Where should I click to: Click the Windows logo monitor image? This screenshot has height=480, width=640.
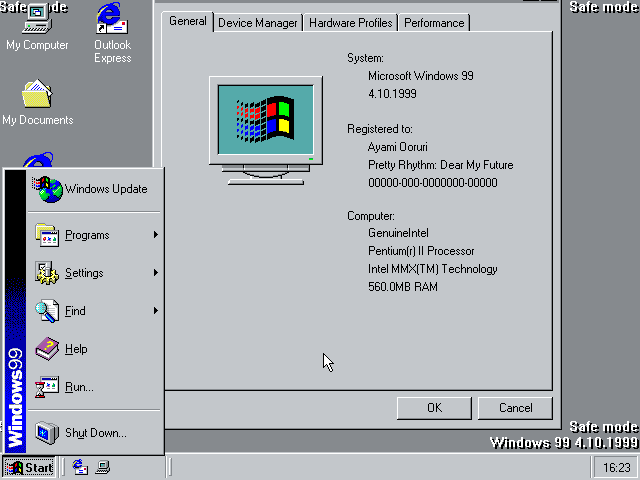pos(266,130)
